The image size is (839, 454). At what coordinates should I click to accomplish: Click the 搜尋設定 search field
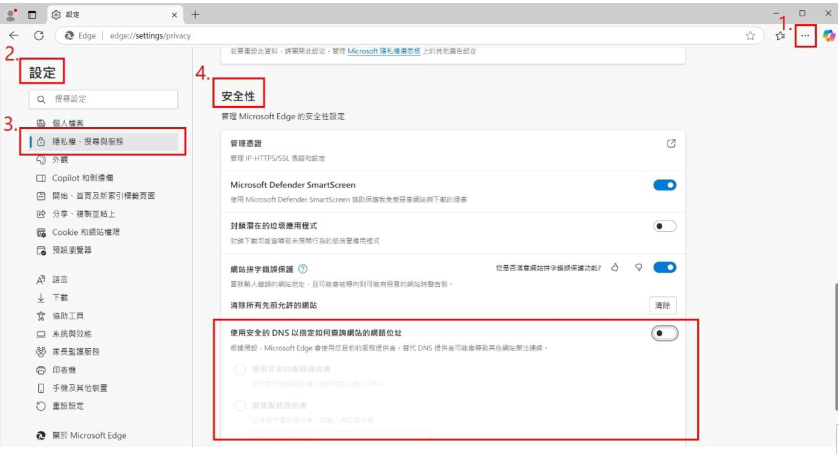104,99
